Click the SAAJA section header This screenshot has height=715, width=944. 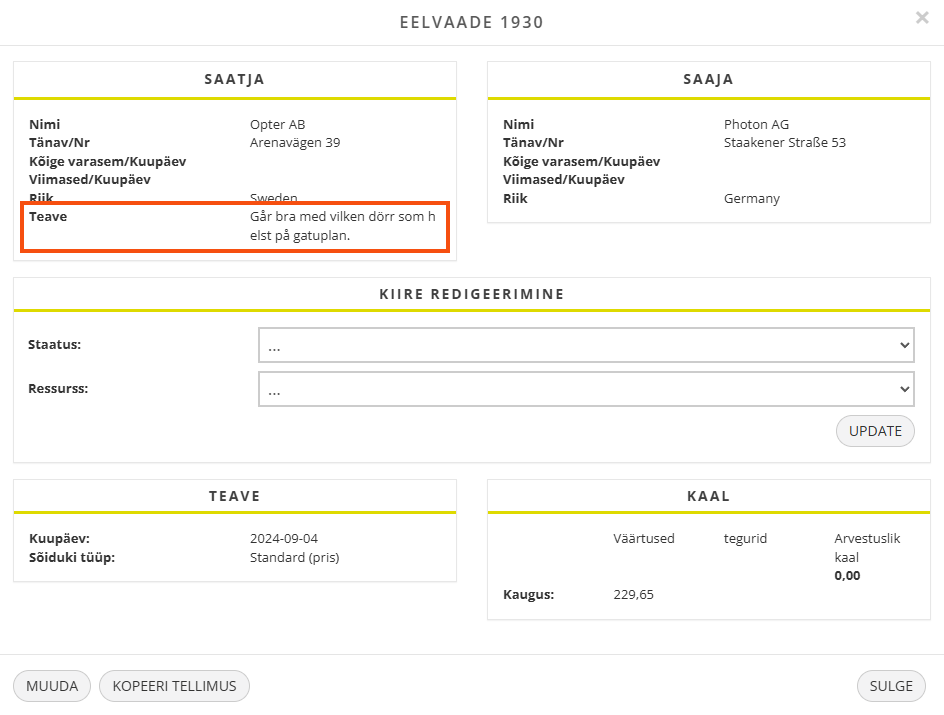coord(708,80)
